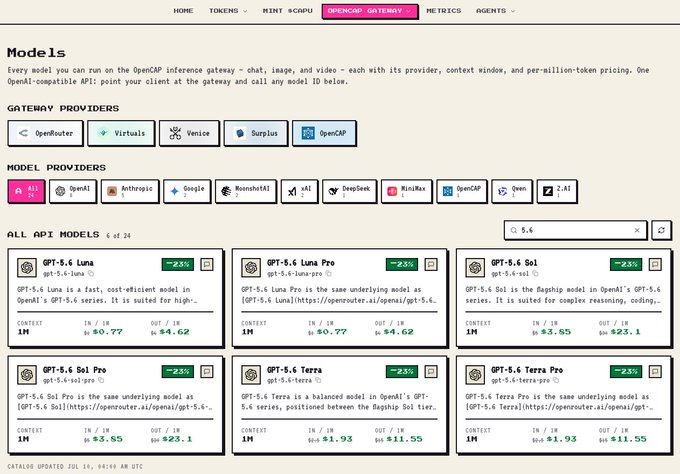680x474 pixels.
Task: Filter models by DeepSeek provider
Action: (350, 191)
